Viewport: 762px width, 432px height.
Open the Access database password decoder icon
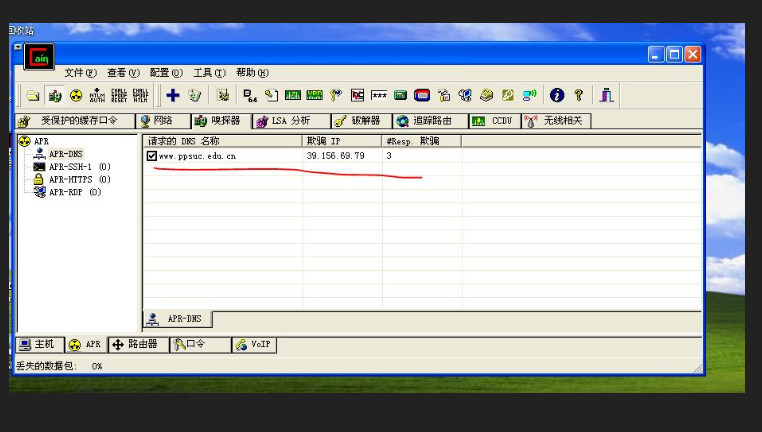[x=271, y=95]
